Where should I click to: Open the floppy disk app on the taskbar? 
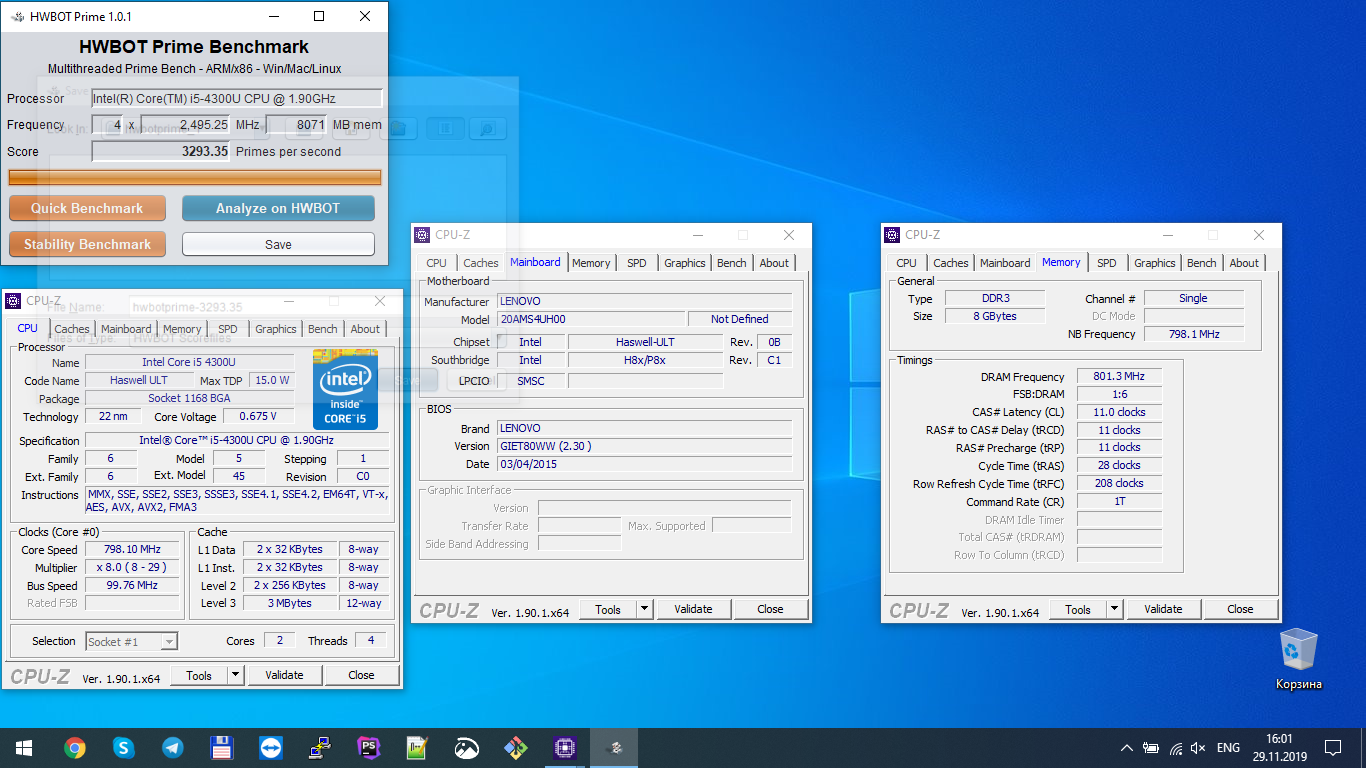pyautogui.click(x=221, y=747)
